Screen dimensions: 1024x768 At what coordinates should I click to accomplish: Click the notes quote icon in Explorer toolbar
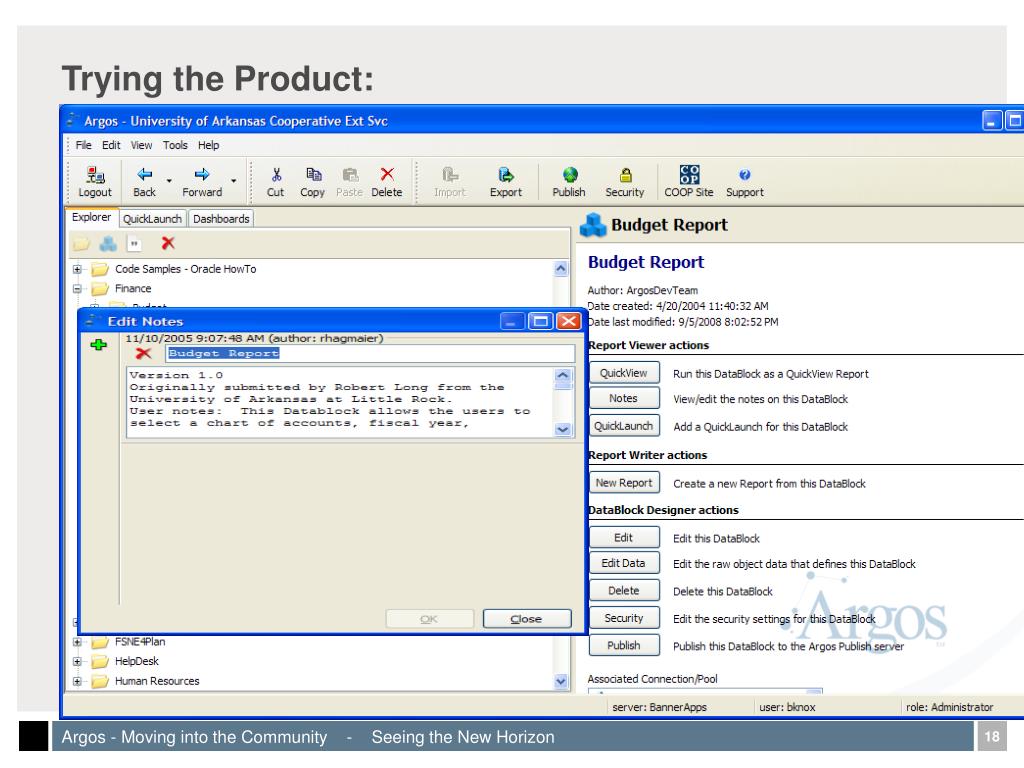(135, 244)
